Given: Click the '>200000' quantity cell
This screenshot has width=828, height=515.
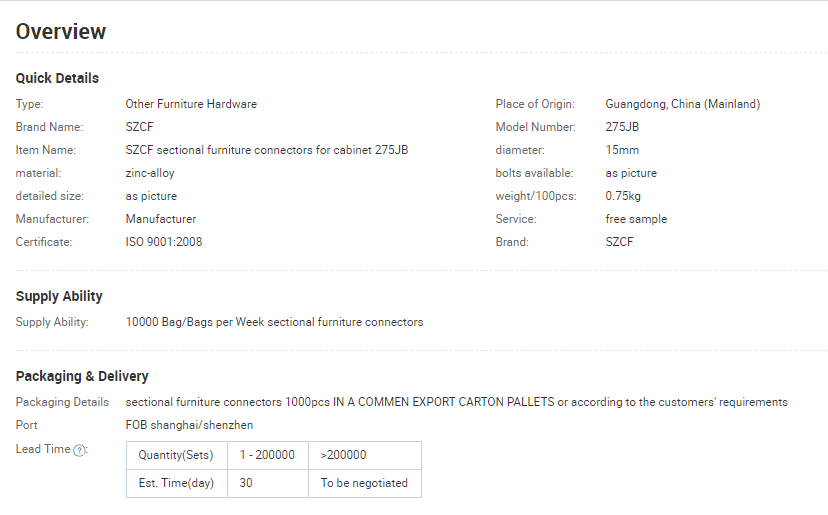Looking at the screenshot, I should [365, 455].
